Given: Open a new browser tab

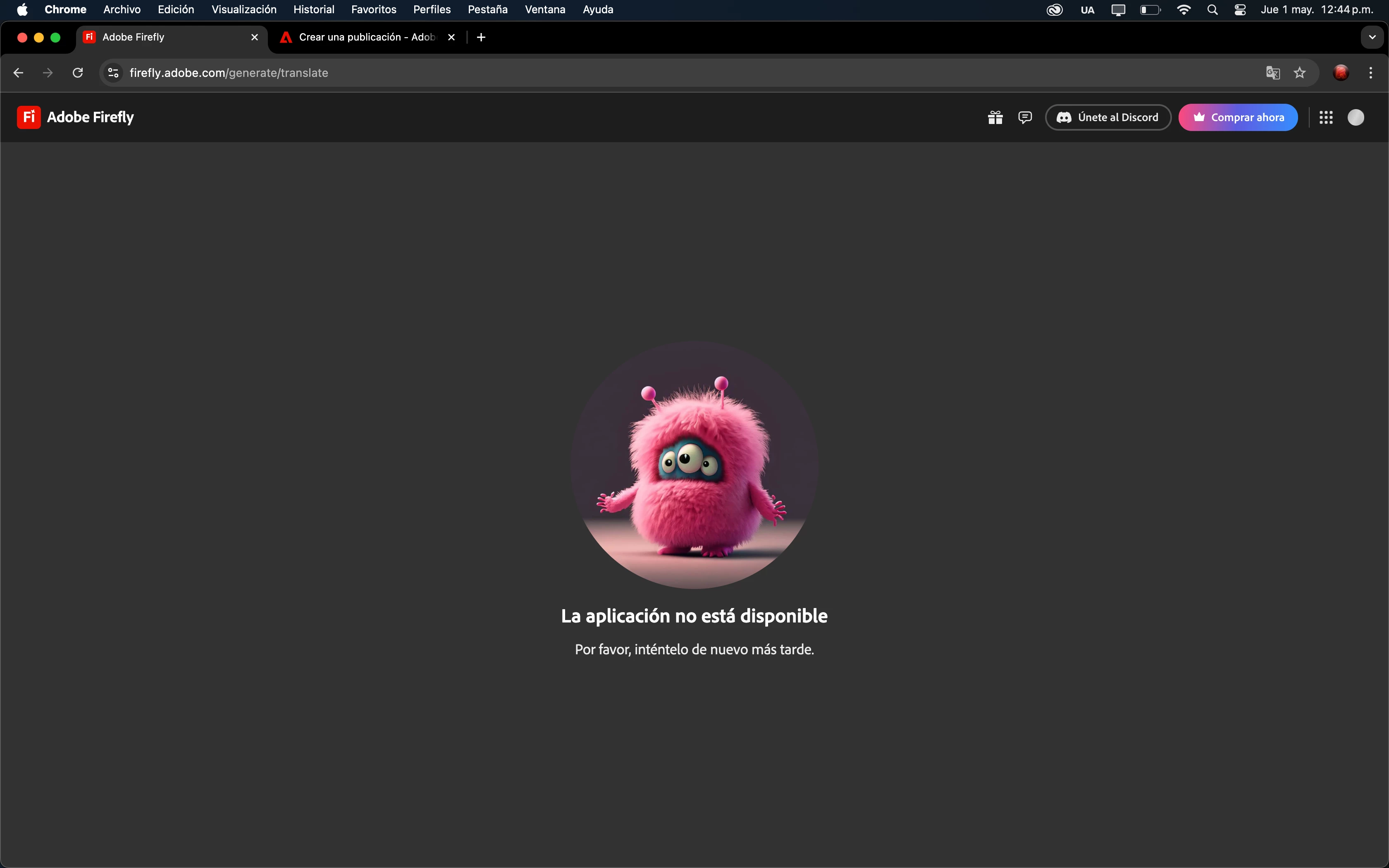Looking at the screenshot, I should point(481,37).
